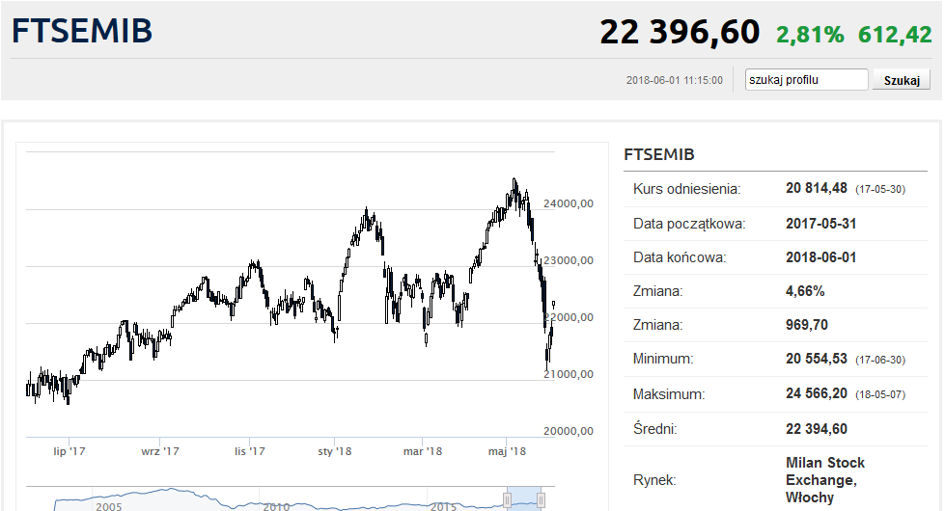
Task: Click the 24000,00 price axis label
Action: click(x=568, y=204)
